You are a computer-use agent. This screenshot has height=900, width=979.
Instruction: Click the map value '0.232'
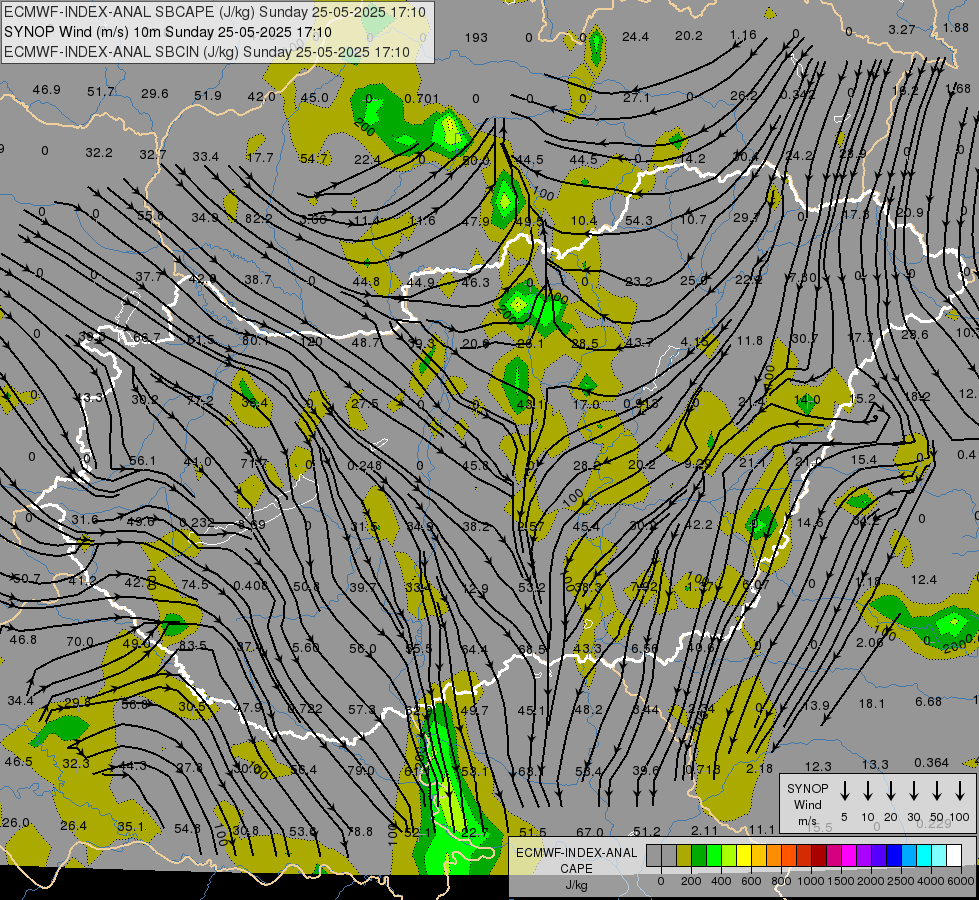click(197, 522)
